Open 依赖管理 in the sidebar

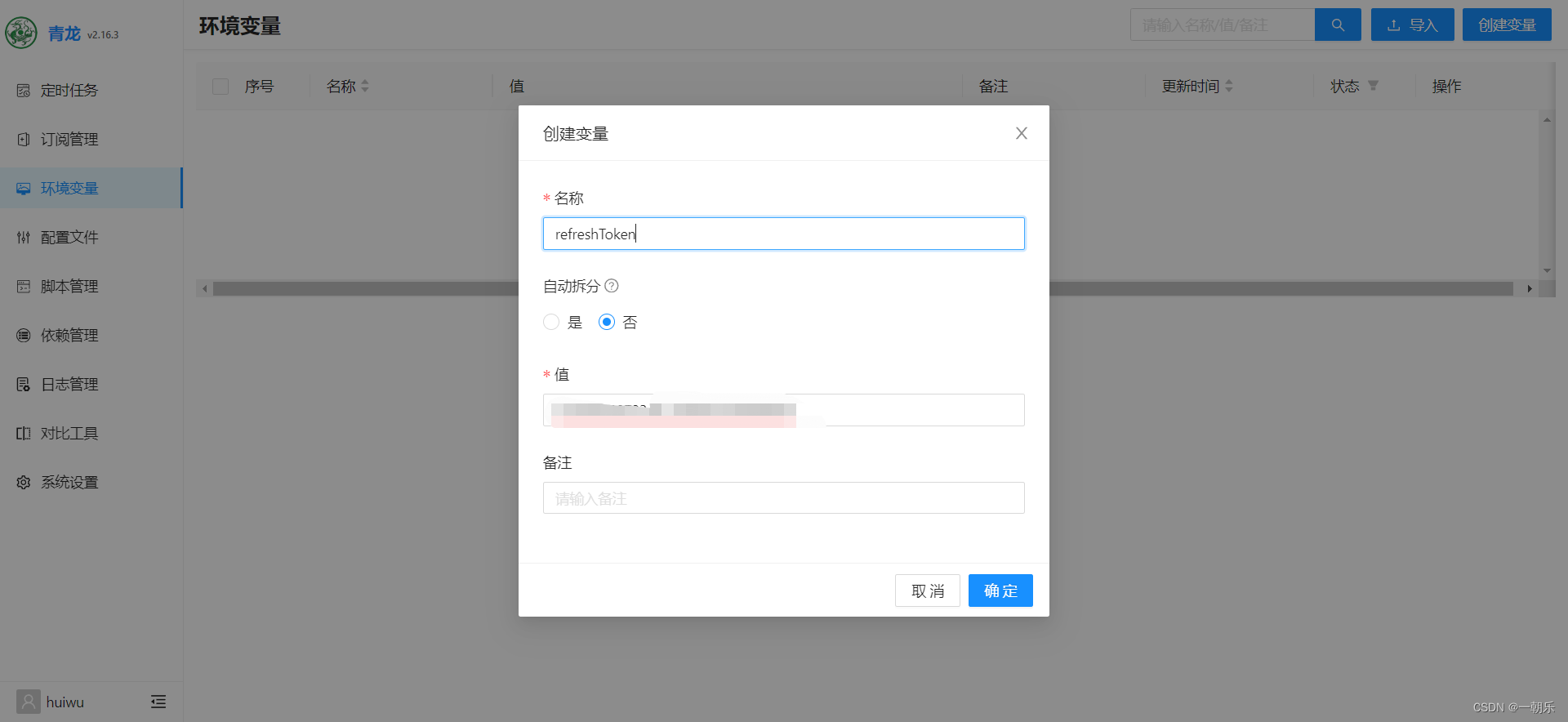click(69, 336)
